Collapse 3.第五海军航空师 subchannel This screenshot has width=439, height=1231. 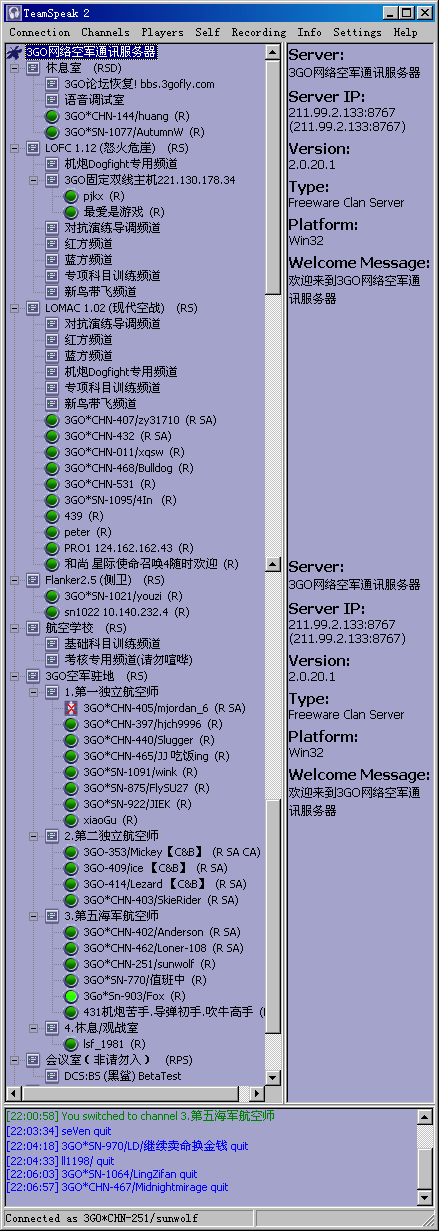[33, 916]
